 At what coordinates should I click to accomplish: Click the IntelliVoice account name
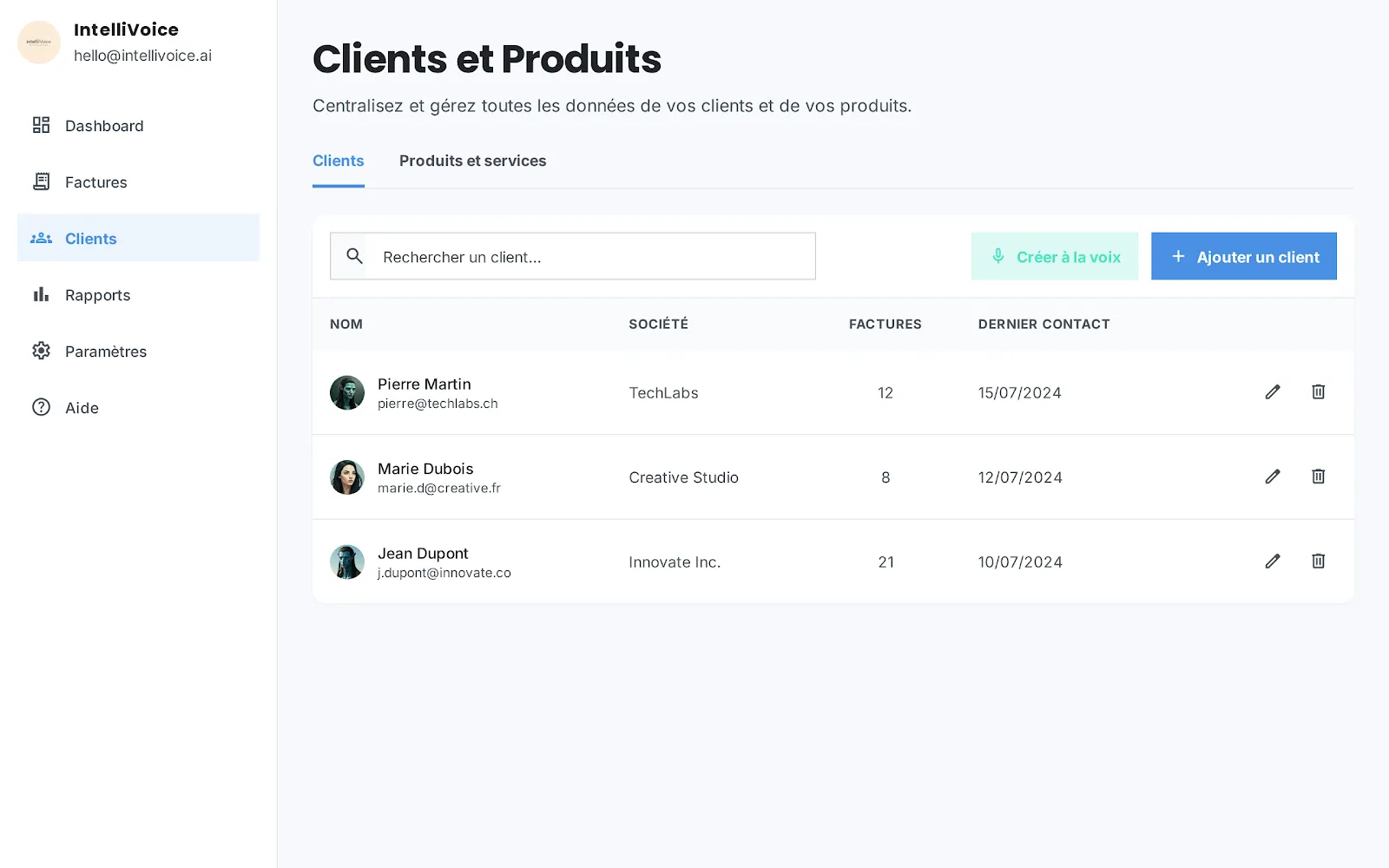[x=126, y=30]
